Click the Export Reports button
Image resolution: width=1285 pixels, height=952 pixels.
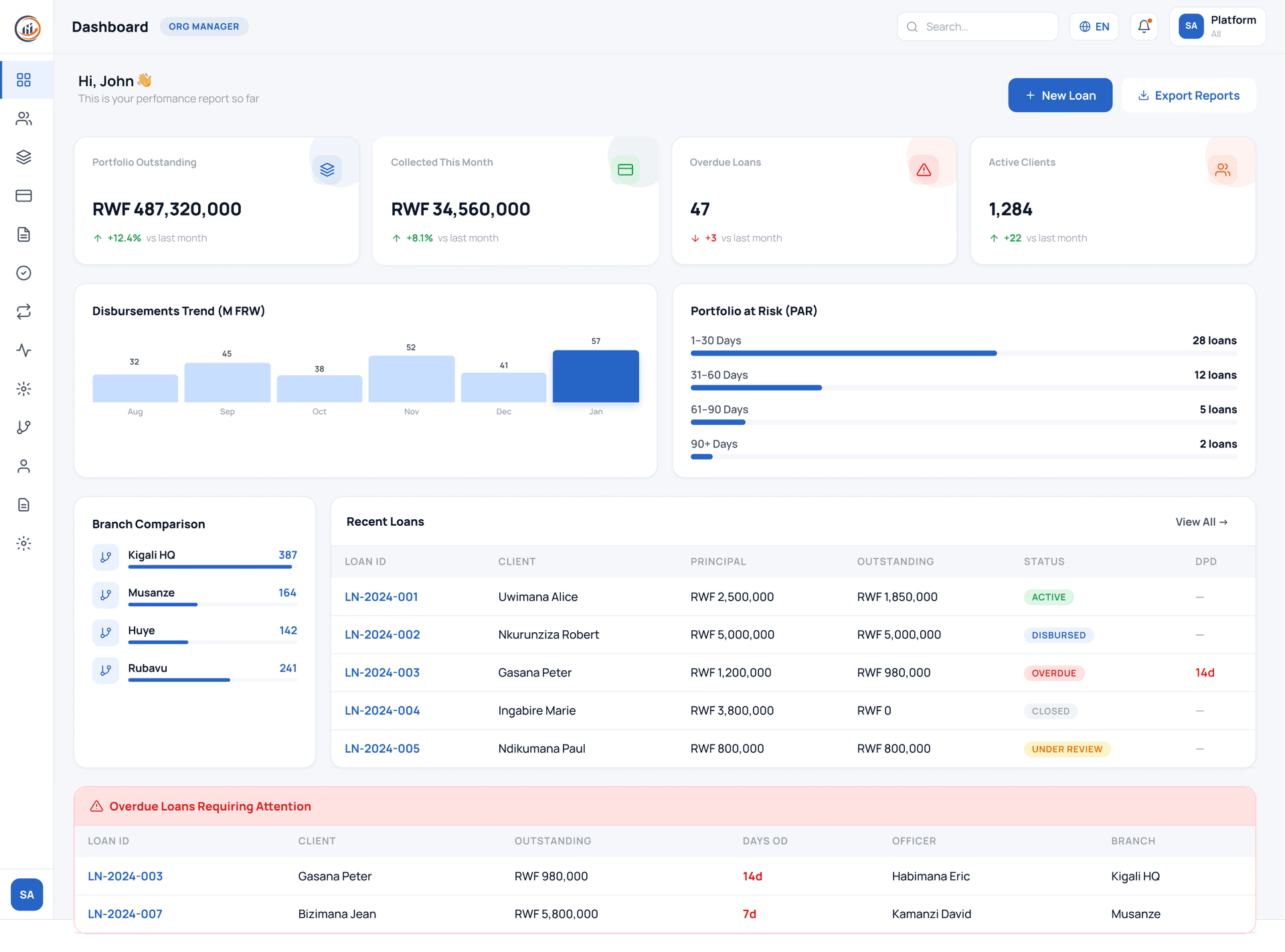pos(1189,95)
